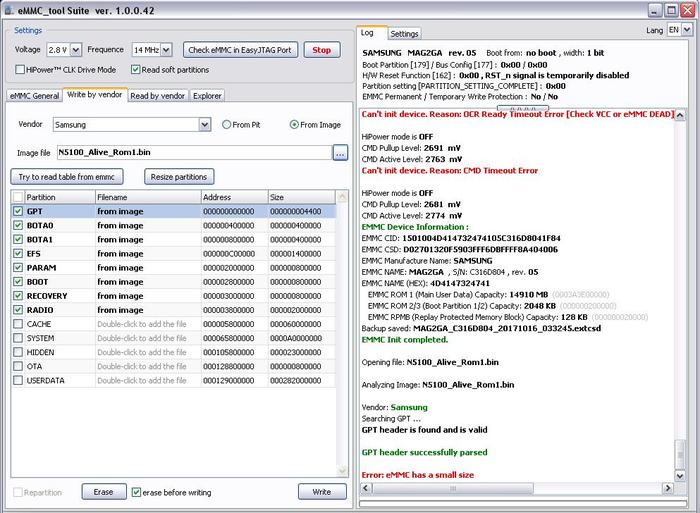Click Check eMMC in EasyJTAG Port
Image resolution: width=700 pixels, height=513 pixels.
coord(240,49)
